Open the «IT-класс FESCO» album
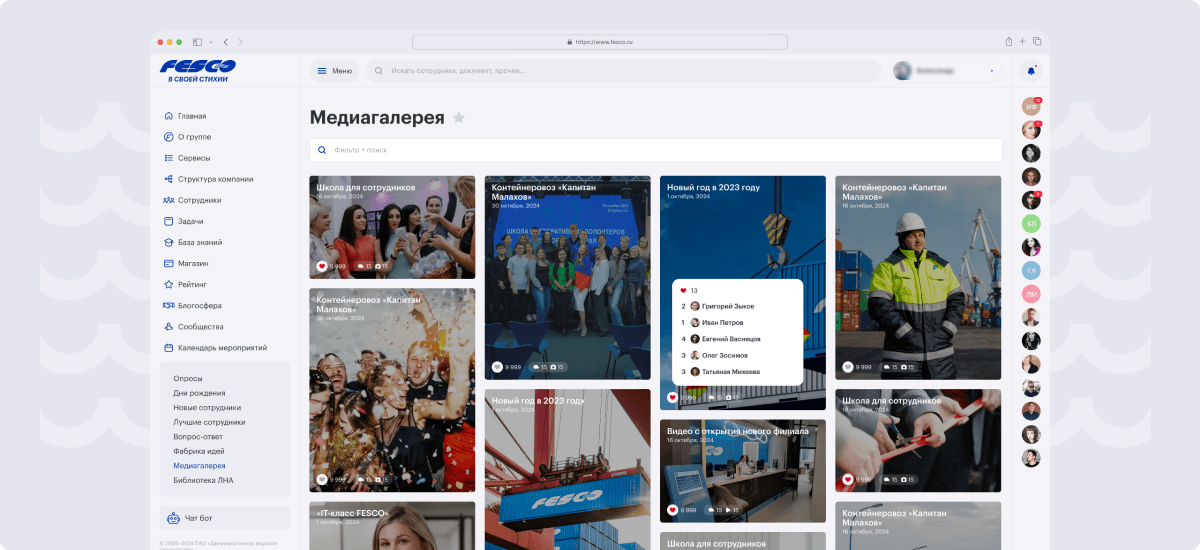Screen dimensions: 1200x550 click(392, 526)
